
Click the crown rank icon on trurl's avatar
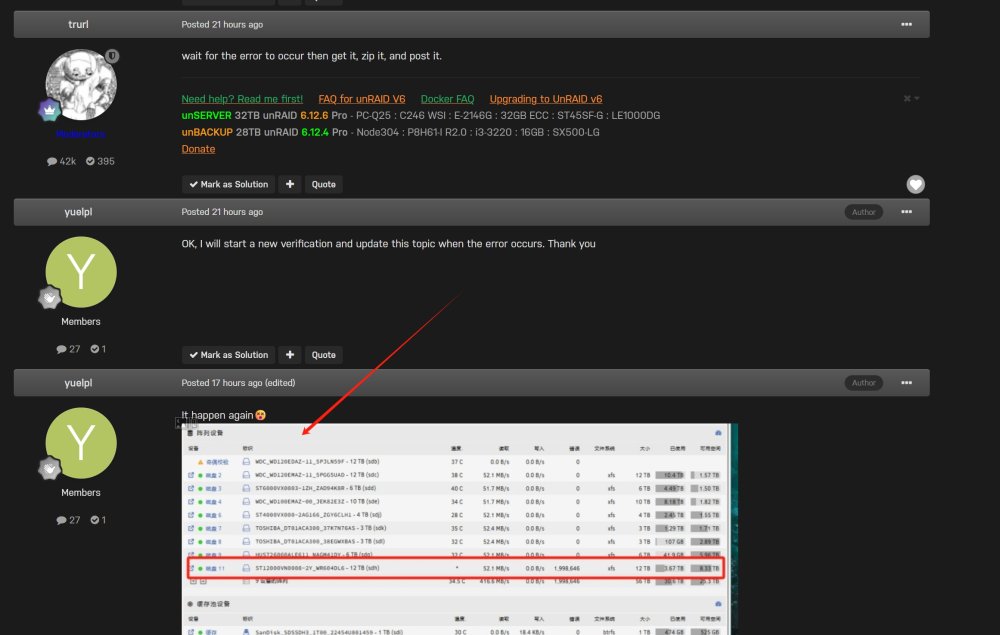tap(49, 110)
